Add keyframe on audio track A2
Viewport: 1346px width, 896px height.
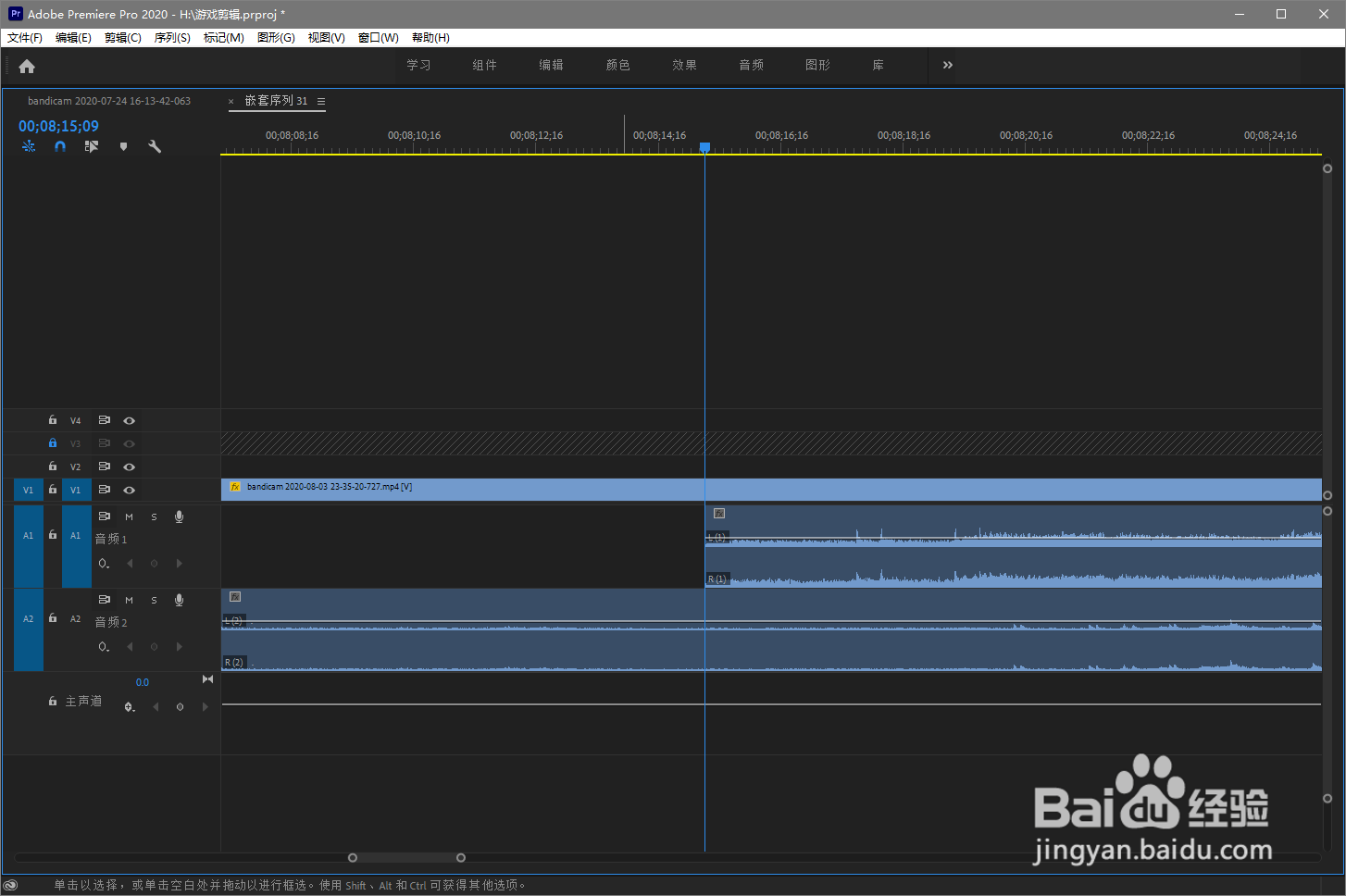point(154,647)
